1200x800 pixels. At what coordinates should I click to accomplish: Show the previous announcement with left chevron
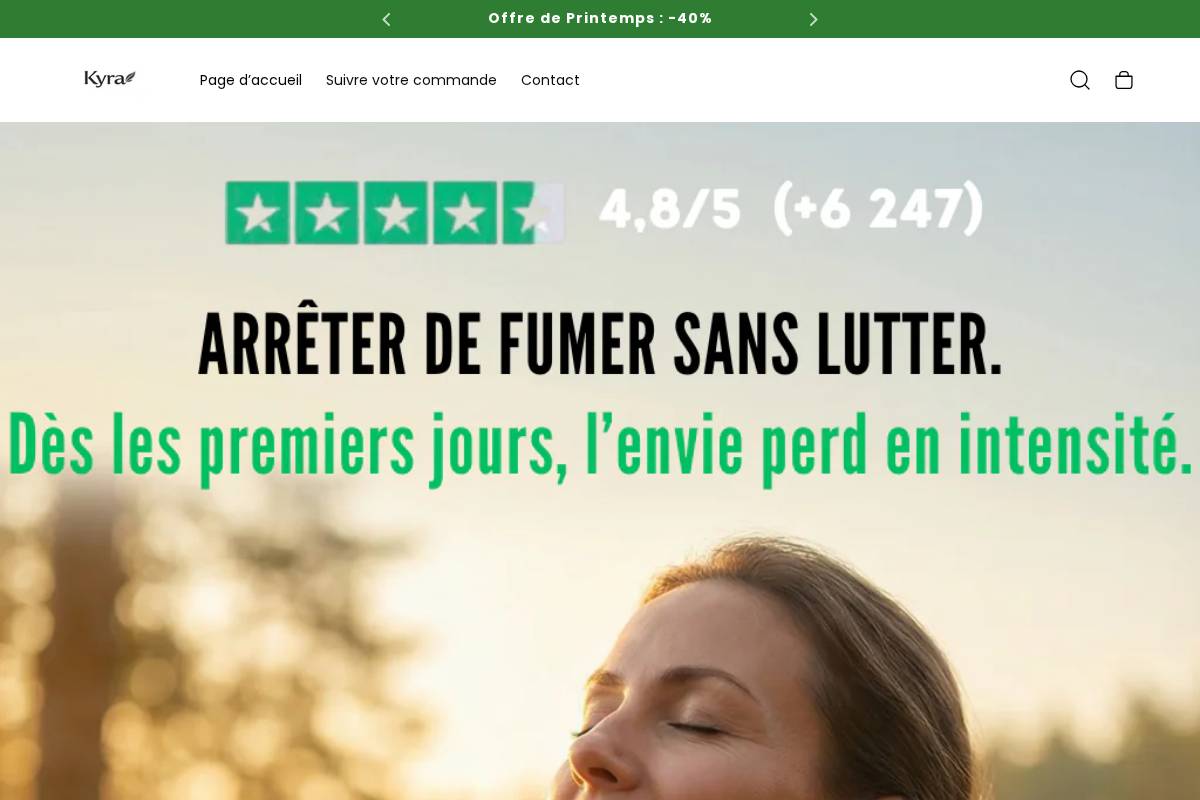pos(386,19)
